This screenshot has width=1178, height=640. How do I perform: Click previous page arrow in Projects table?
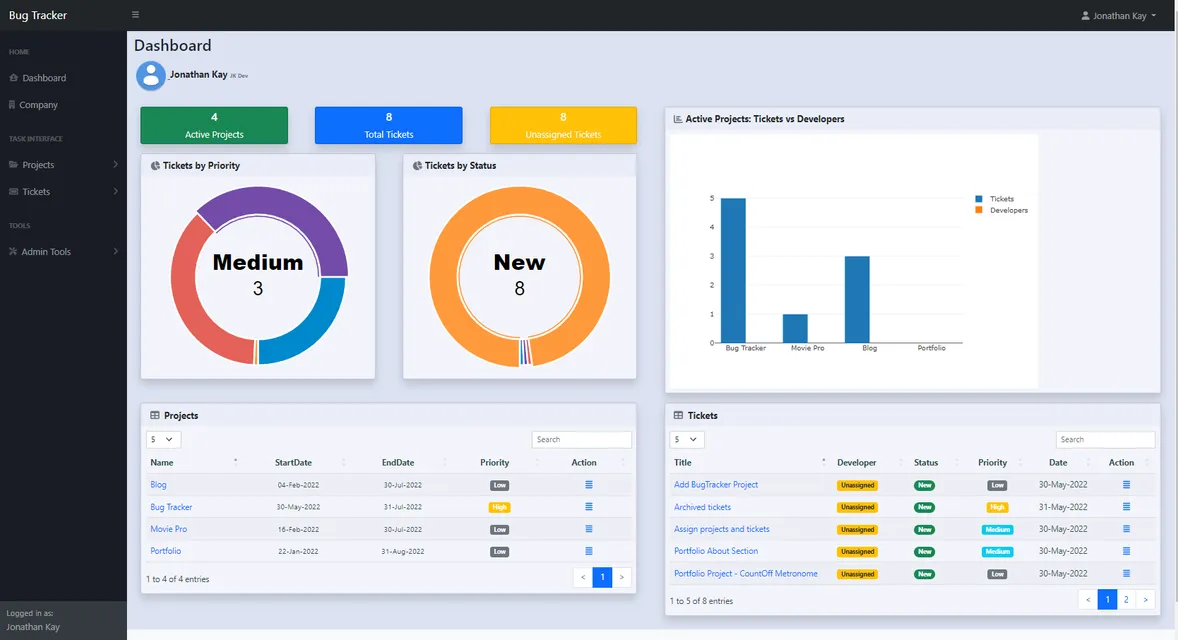[x=583, y=577]
